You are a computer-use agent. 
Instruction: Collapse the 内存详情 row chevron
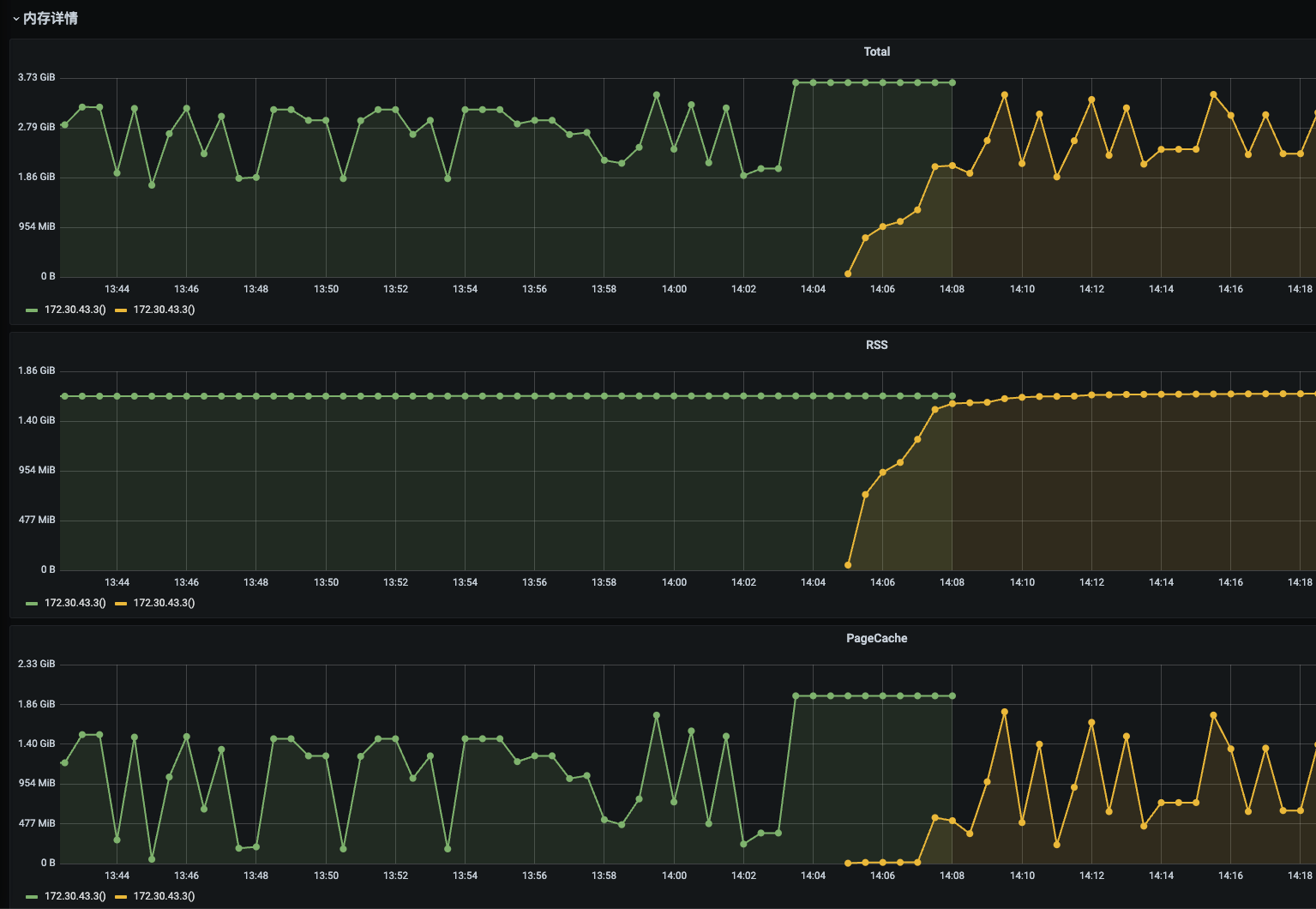(x=15, y=19)
